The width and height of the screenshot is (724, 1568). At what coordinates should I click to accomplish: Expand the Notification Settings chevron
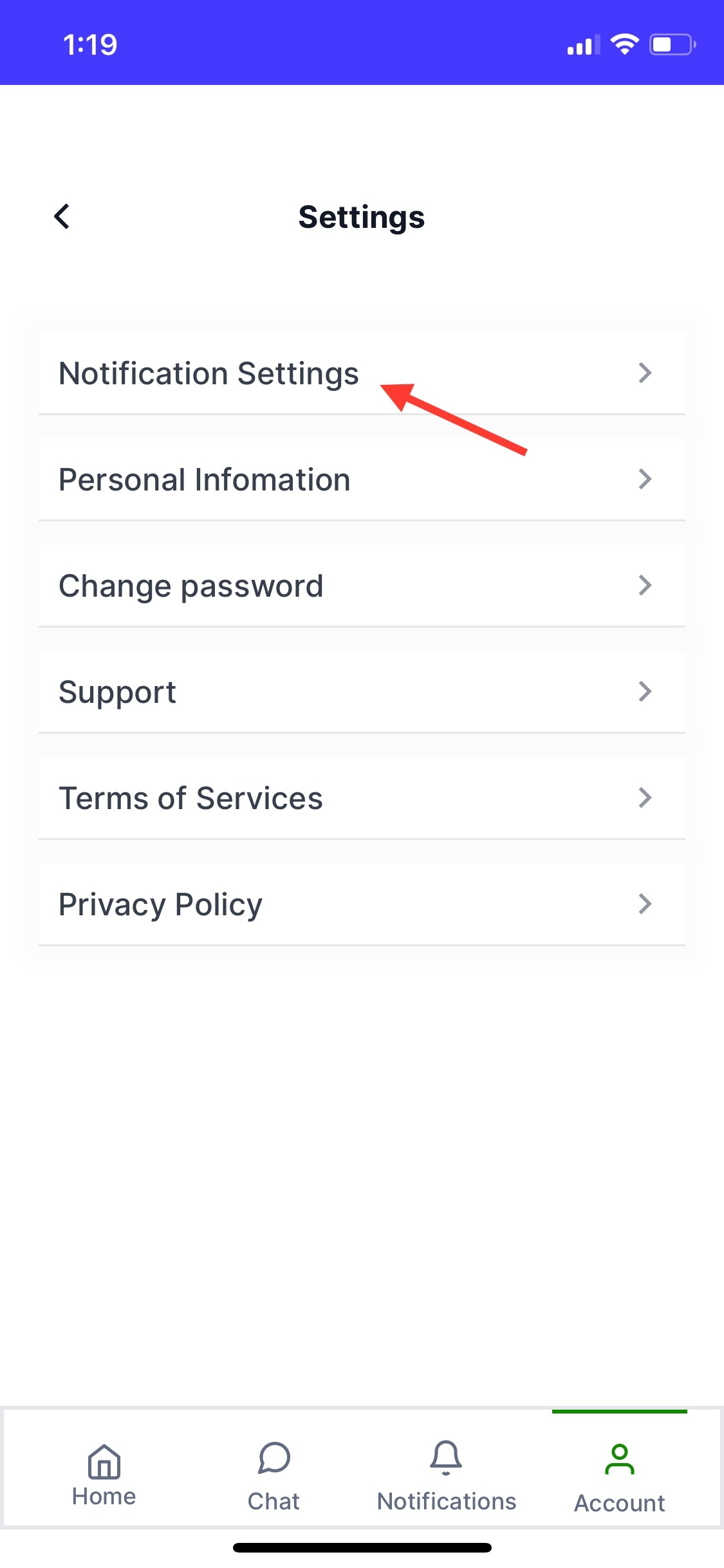tap(645, 373)
